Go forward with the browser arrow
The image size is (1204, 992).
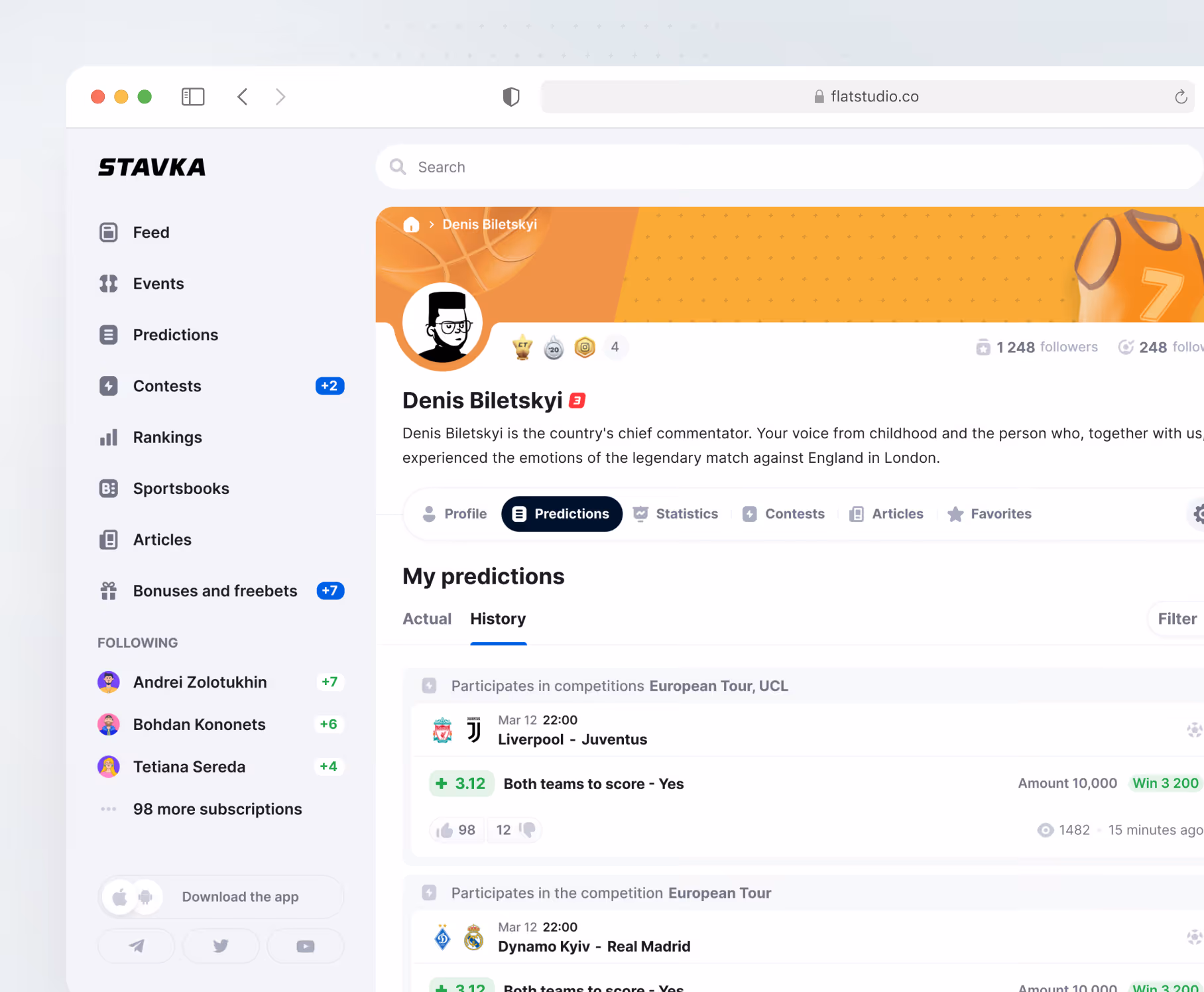click(280, 97)
